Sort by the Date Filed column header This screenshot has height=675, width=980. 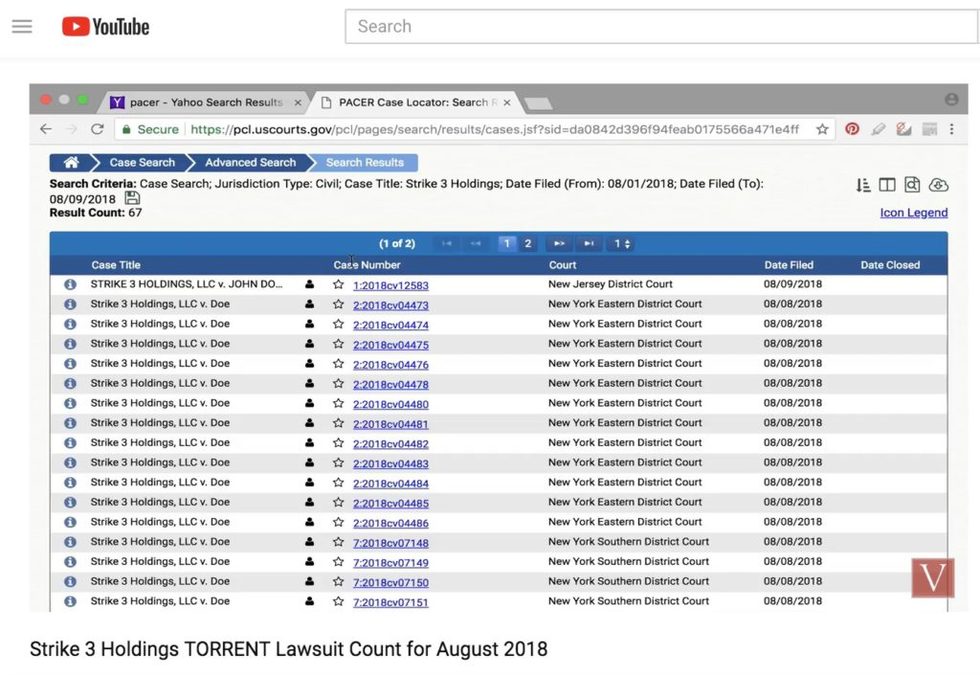(x=789, y=265)
